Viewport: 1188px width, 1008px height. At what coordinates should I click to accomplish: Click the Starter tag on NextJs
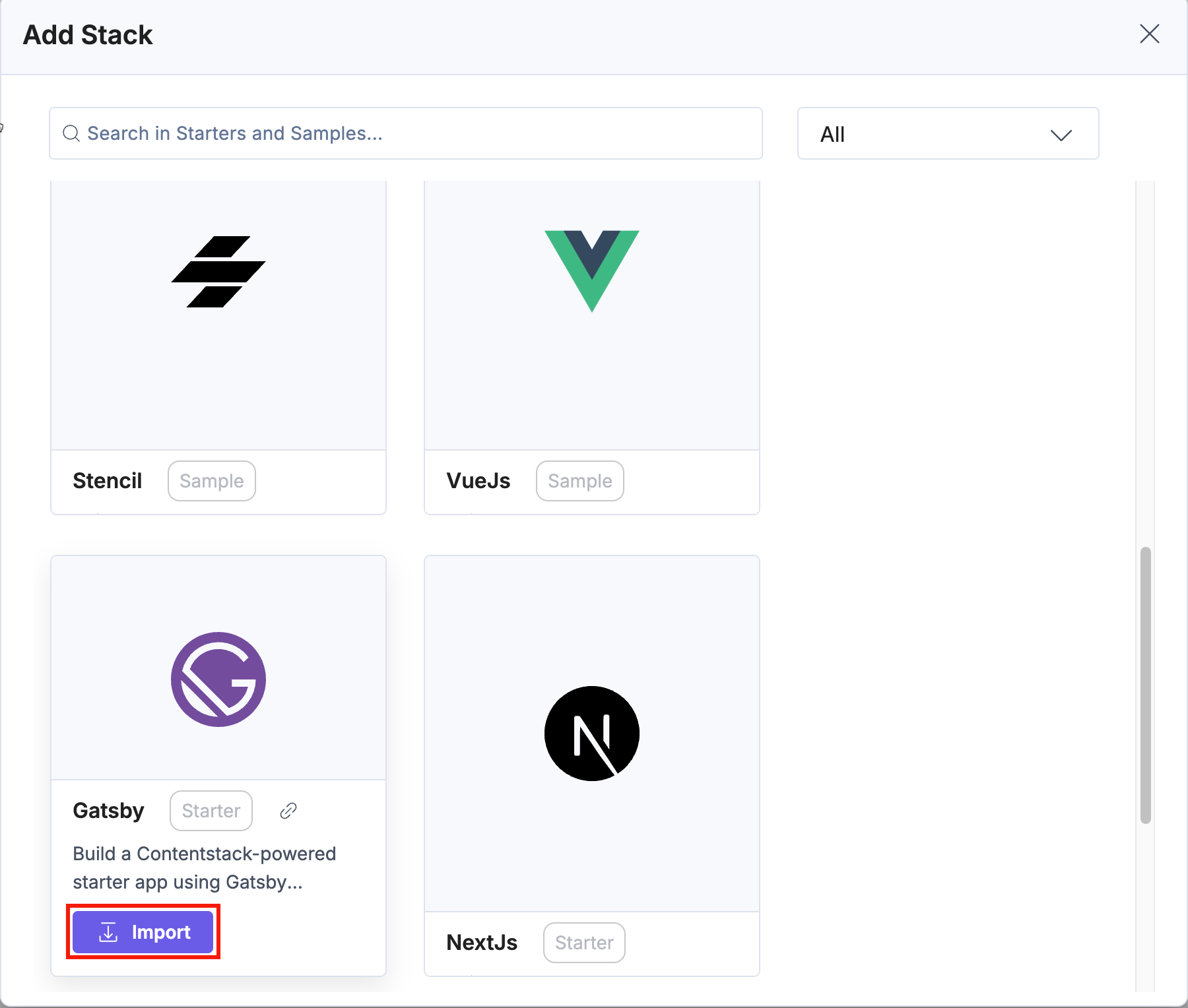click(584, 943)
